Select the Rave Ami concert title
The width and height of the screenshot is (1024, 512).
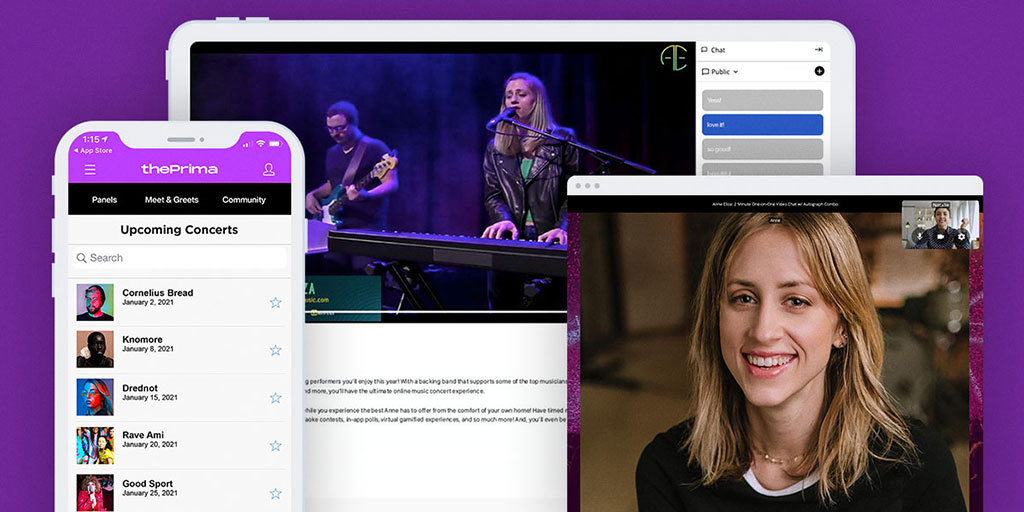143,435
